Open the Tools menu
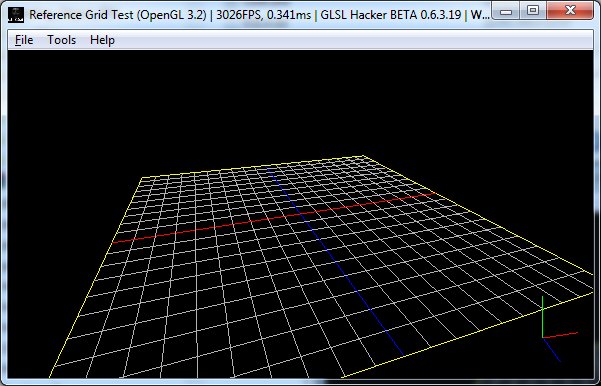 [61, 40]
